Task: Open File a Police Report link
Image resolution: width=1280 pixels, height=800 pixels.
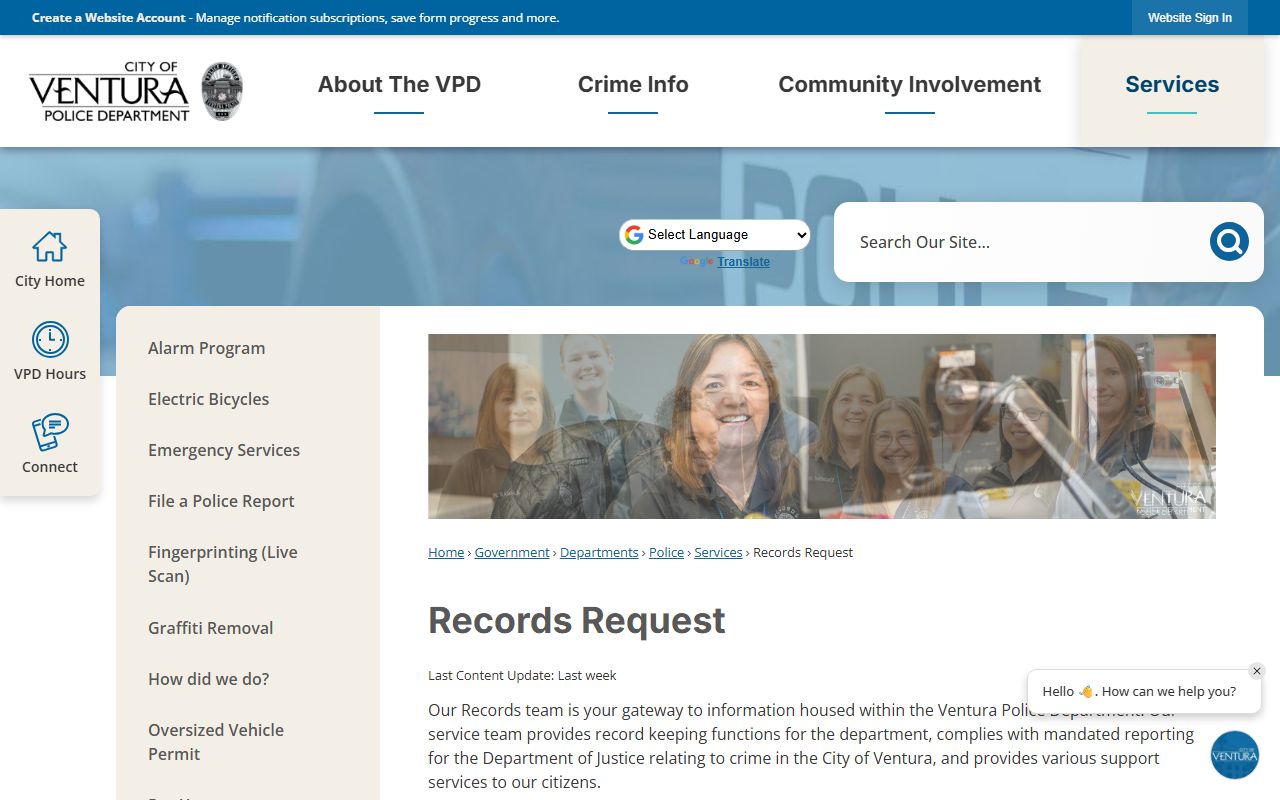Action: (x=221, y=501)
